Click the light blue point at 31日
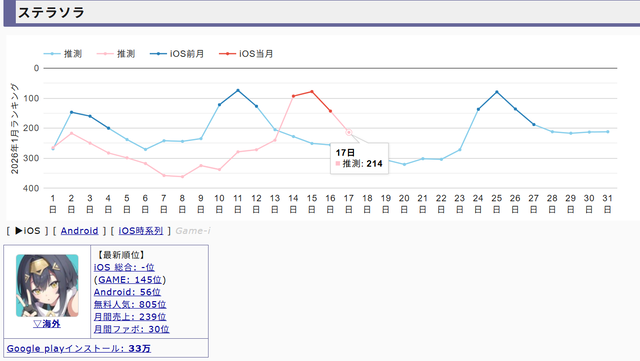Image resolution: width=640 pixels, height=361 pixels. 608,131
